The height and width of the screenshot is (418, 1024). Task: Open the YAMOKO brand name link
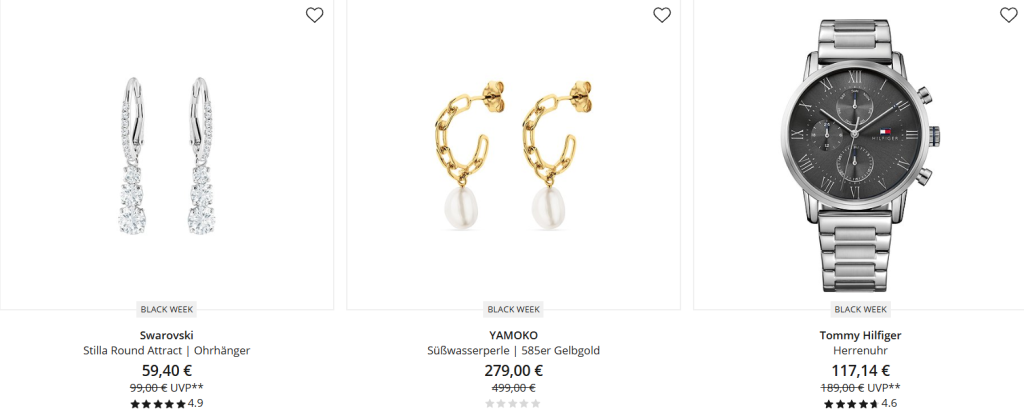tap(513, 335)
